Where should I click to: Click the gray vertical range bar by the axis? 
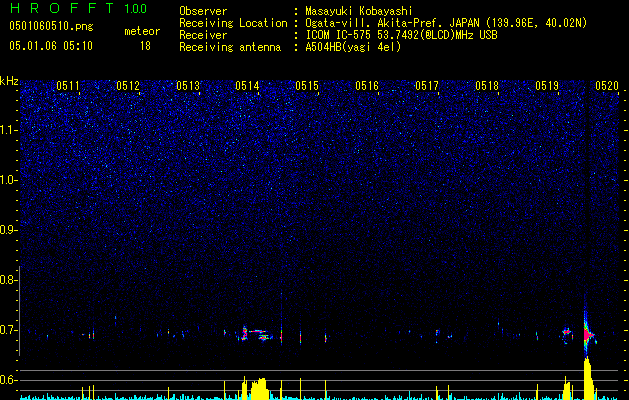pos(19,310)
